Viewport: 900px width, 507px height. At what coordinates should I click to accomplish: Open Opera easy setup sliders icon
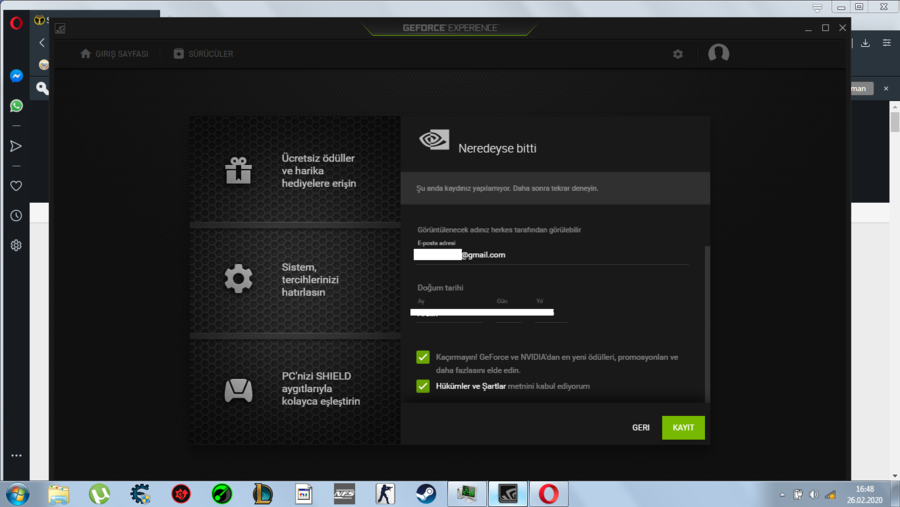tap(887, 43)
